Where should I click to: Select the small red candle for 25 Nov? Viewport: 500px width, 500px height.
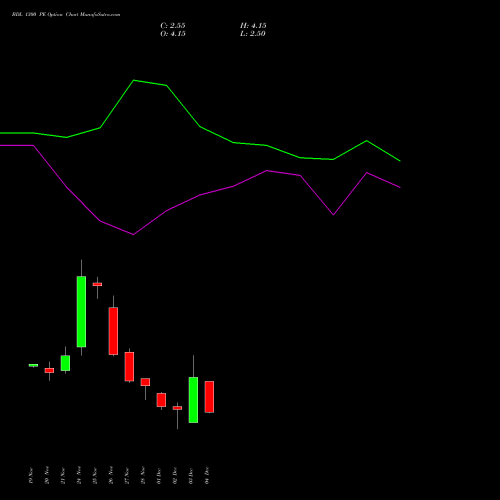click(x=97, y=284)
